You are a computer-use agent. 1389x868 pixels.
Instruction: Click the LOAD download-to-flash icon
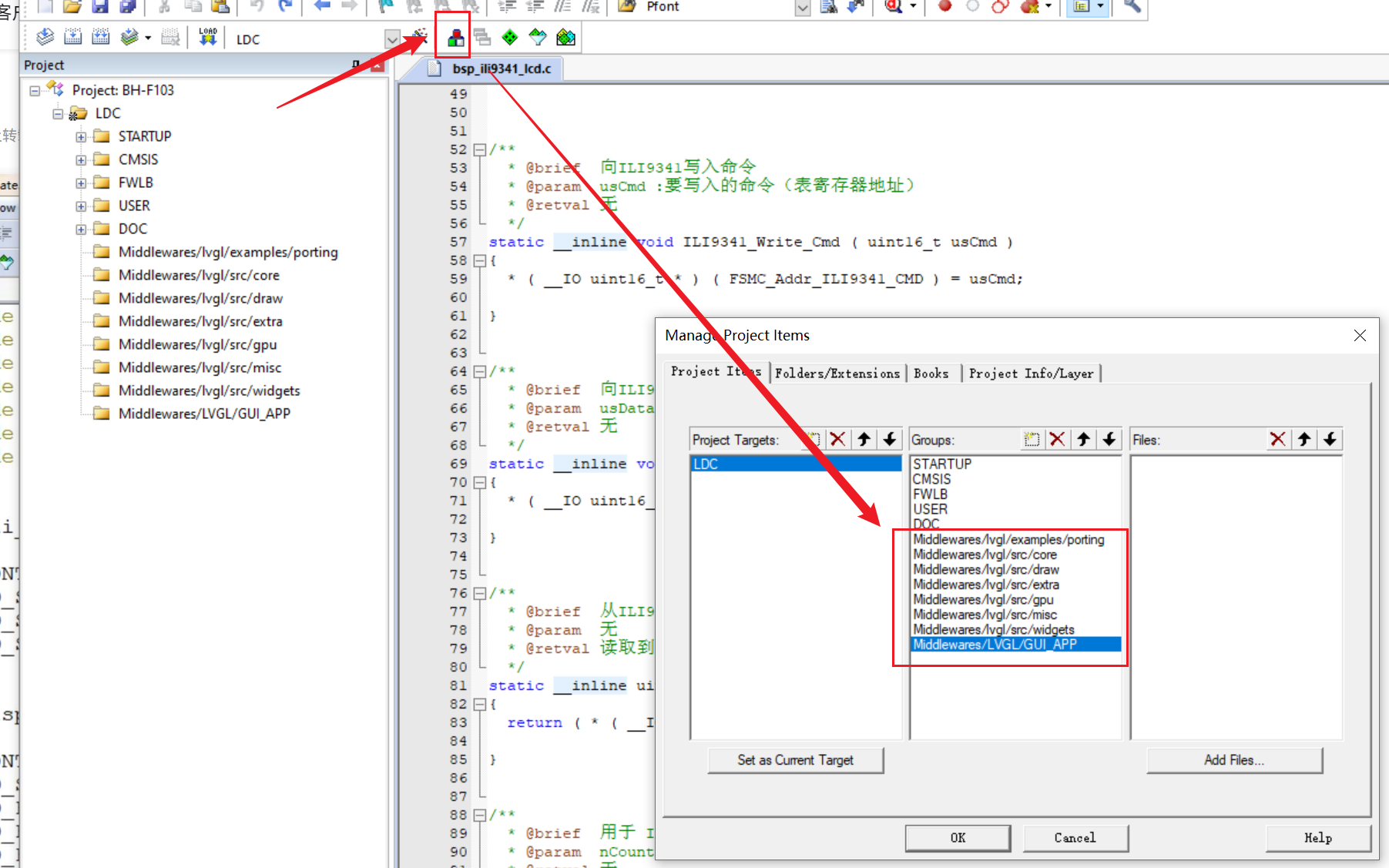coord(207,37)
